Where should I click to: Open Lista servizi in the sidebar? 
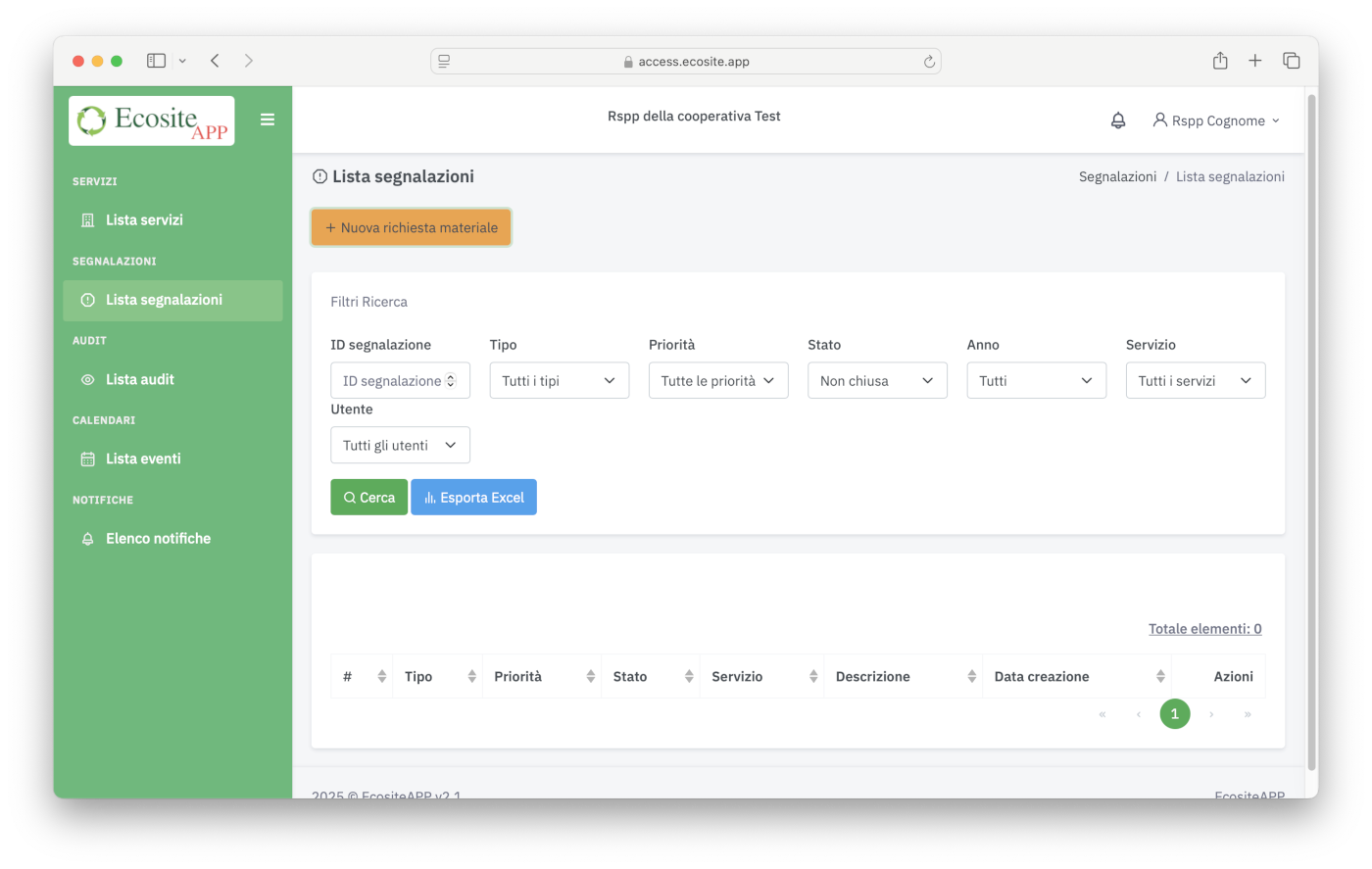(172, 220)
